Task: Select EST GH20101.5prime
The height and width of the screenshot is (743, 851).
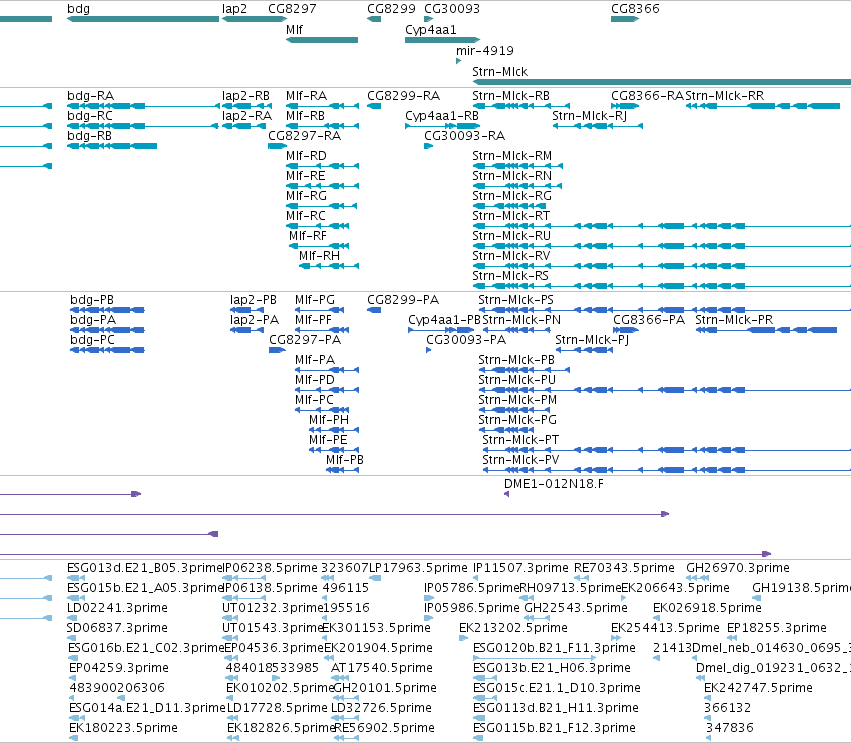Action: tap(385, 688)
